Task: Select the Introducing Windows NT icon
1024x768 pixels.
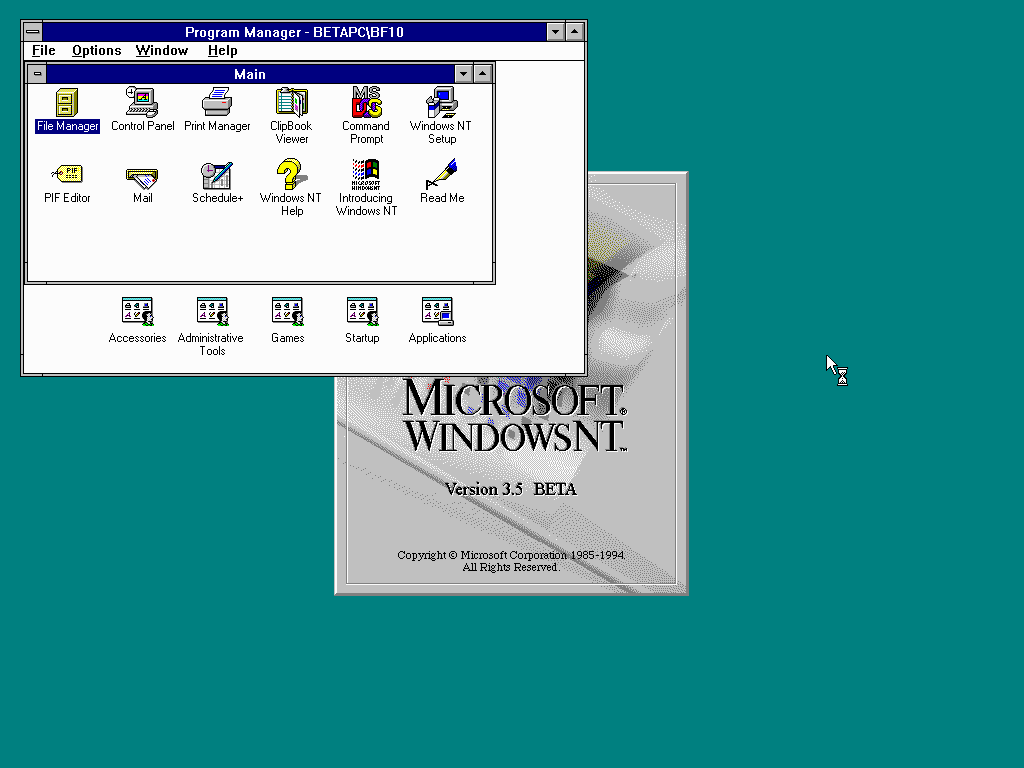Action: 366,175
